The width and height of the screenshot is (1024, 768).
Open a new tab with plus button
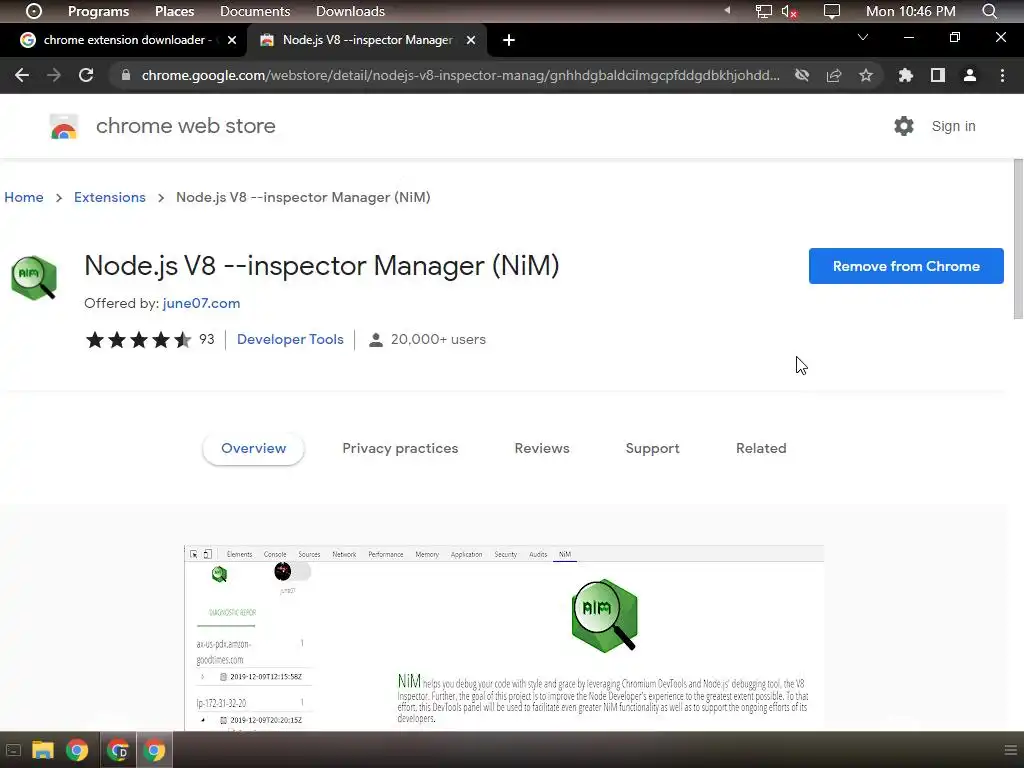(x=509, y=40)
